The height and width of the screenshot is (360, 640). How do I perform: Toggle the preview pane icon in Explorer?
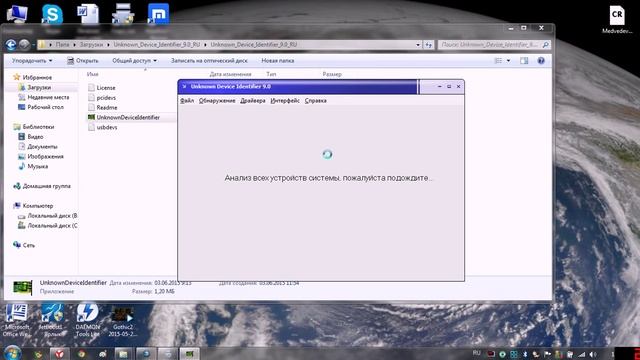(524, 60)
